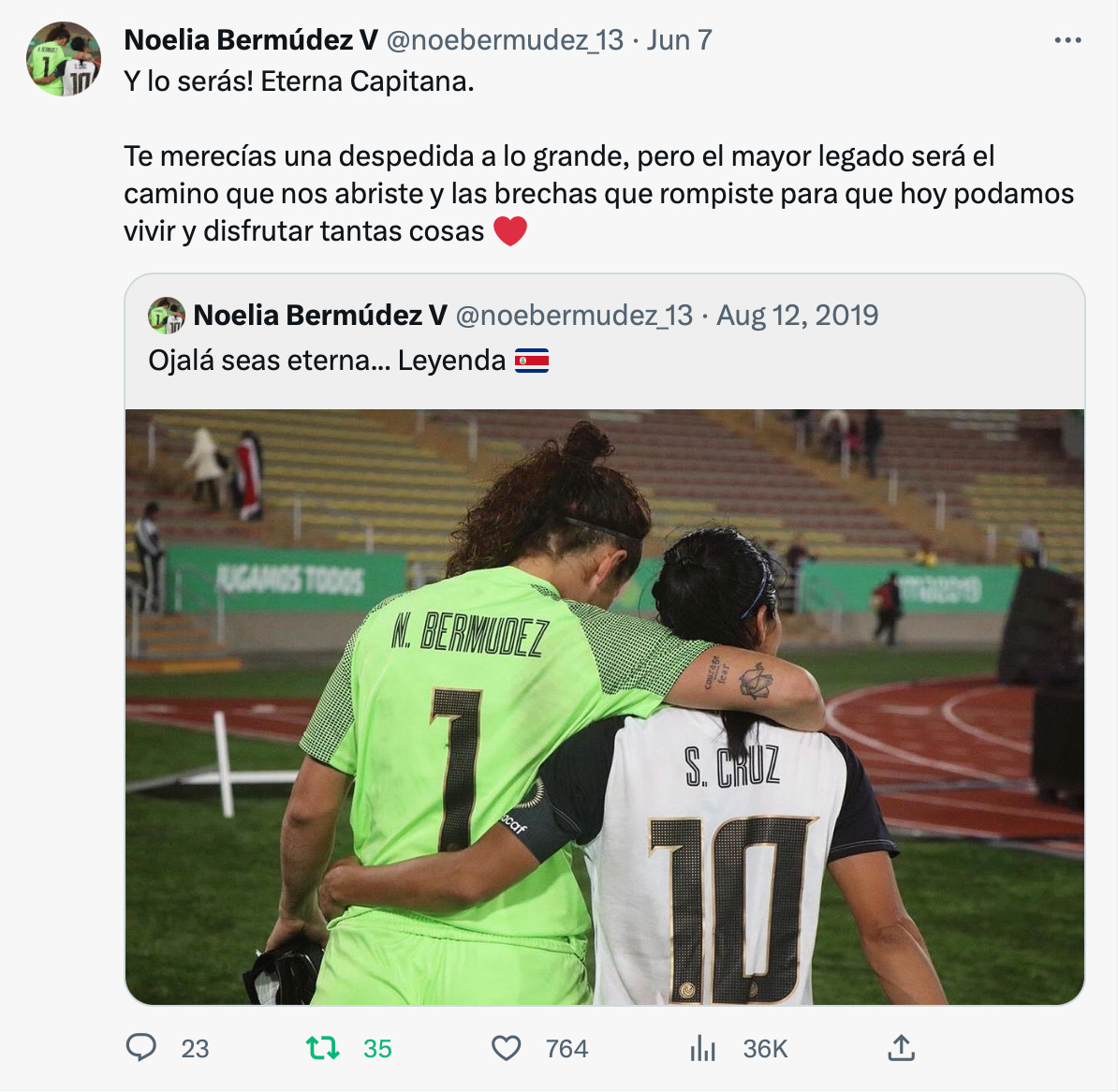Image resolution: width=1118 pixels, height=1092 pixels.
Task: Open the Jun 7 timestamp link
Action: tap(680, 40)
